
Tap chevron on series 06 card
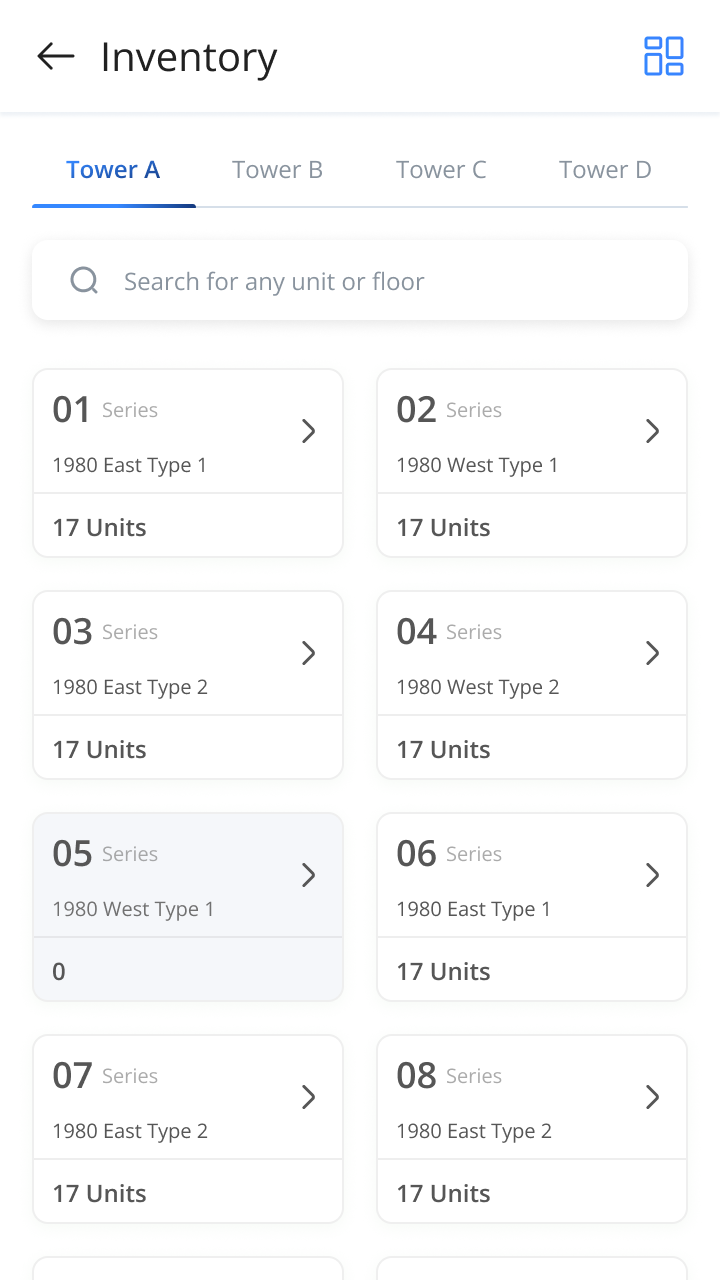(653, 875)
